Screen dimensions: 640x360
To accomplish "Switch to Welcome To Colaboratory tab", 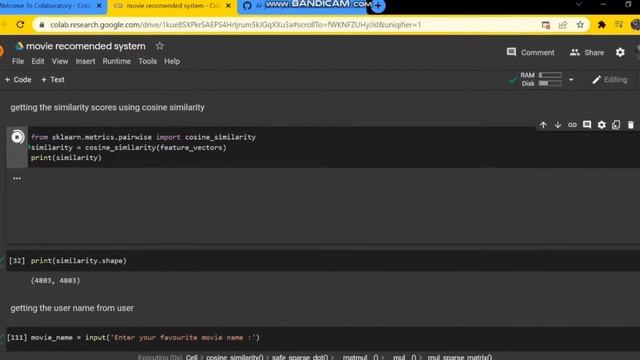I will point(45,6).
